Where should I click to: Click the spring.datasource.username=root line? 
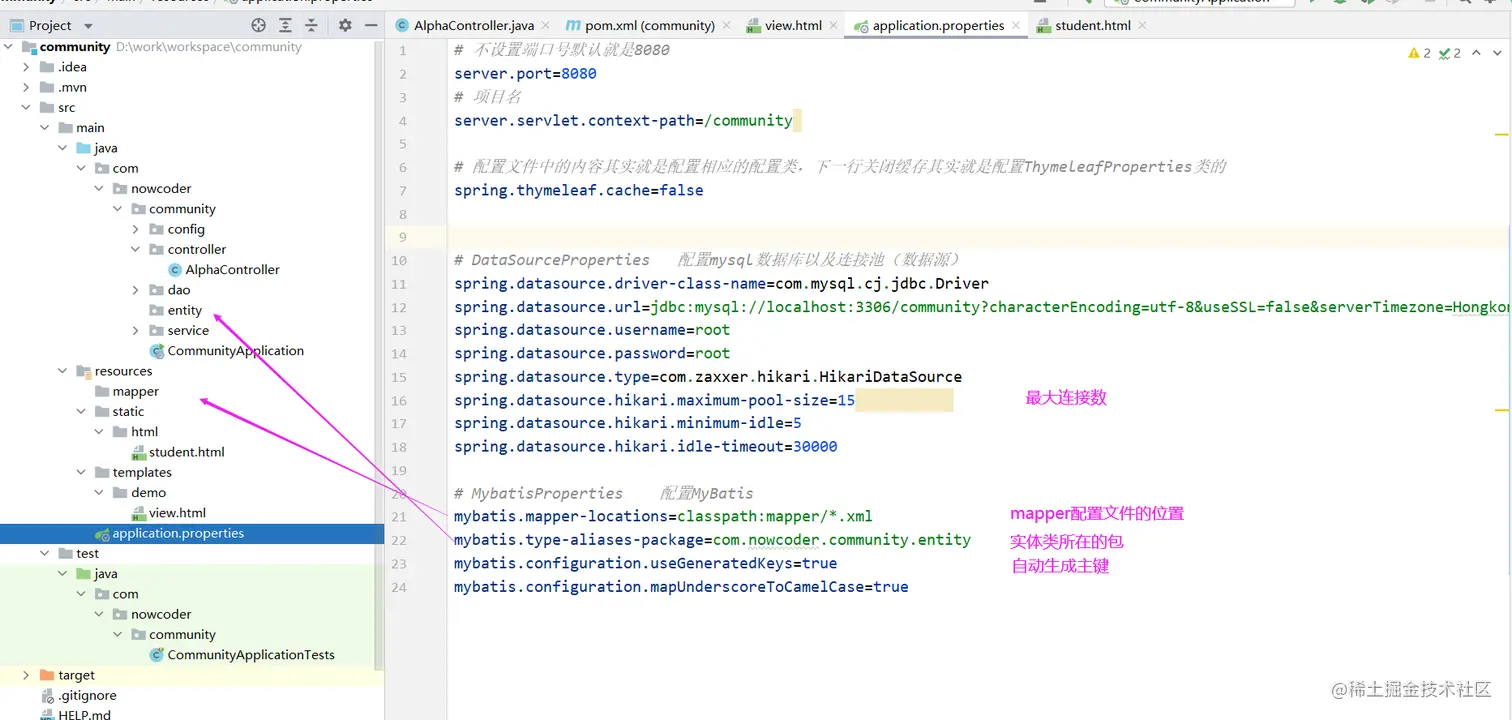pyautogui.click(x=592, y=330)
